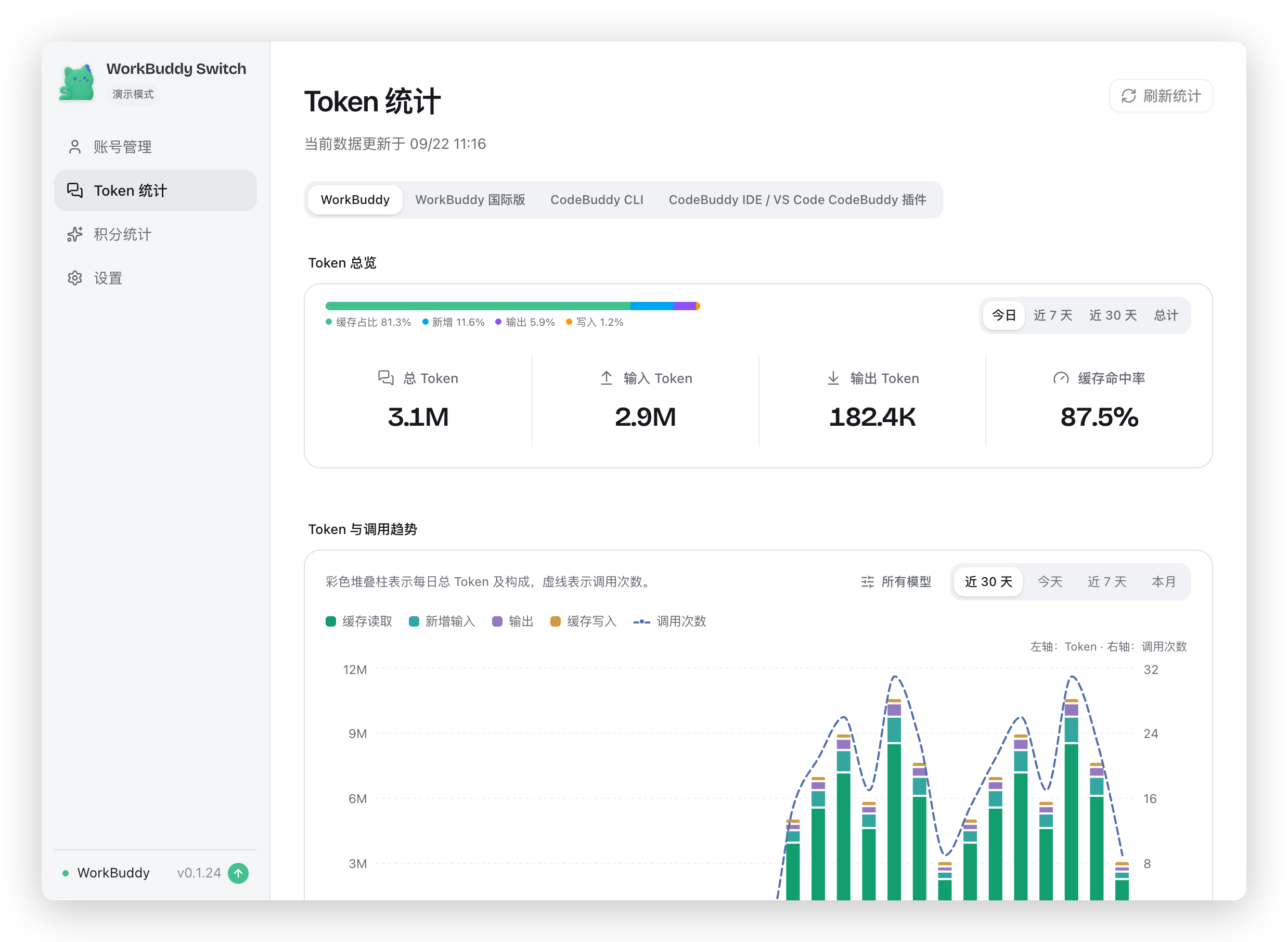Click the filter sliders icon by 所有模型
This screenshot has width=1288, height=942.
tap(867, 582)
